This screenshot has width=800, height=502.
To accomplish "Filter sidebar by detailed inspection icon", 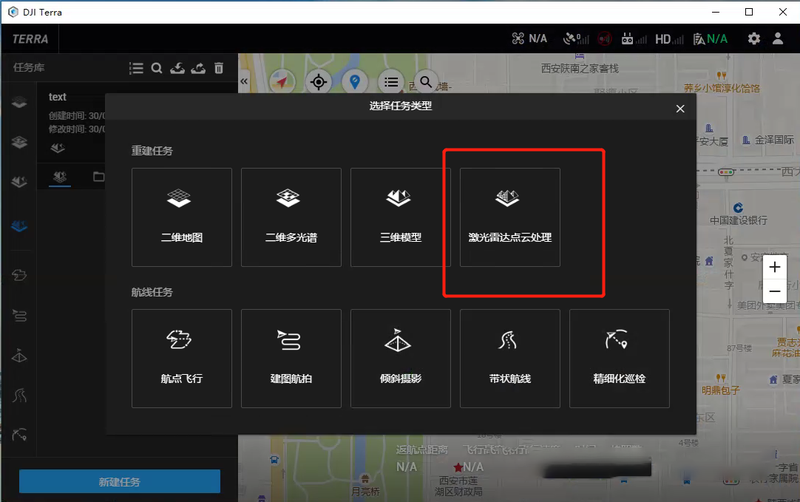I will [x=19, y=435].
